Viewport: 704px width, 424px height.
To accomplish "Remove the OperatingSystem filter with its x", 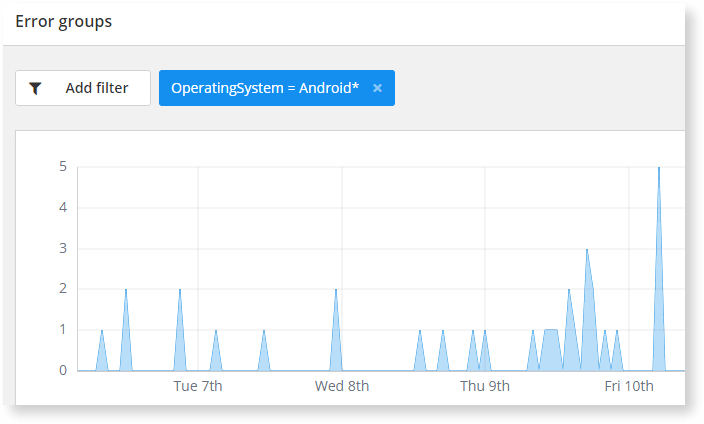I will [377, 88].
